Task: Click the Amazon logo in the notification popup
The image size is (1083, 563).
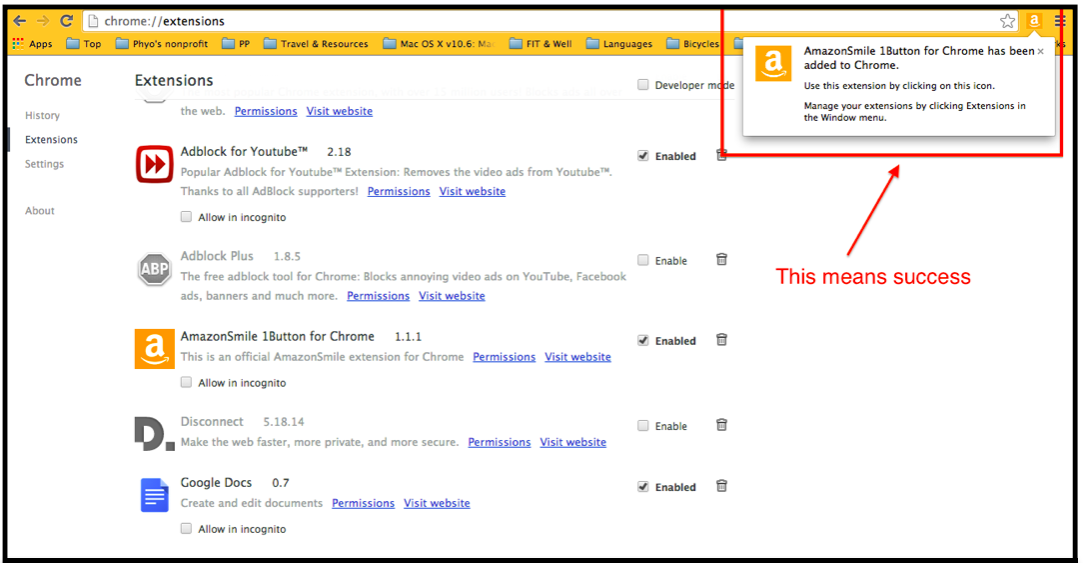Action: (x=773, y=64)
